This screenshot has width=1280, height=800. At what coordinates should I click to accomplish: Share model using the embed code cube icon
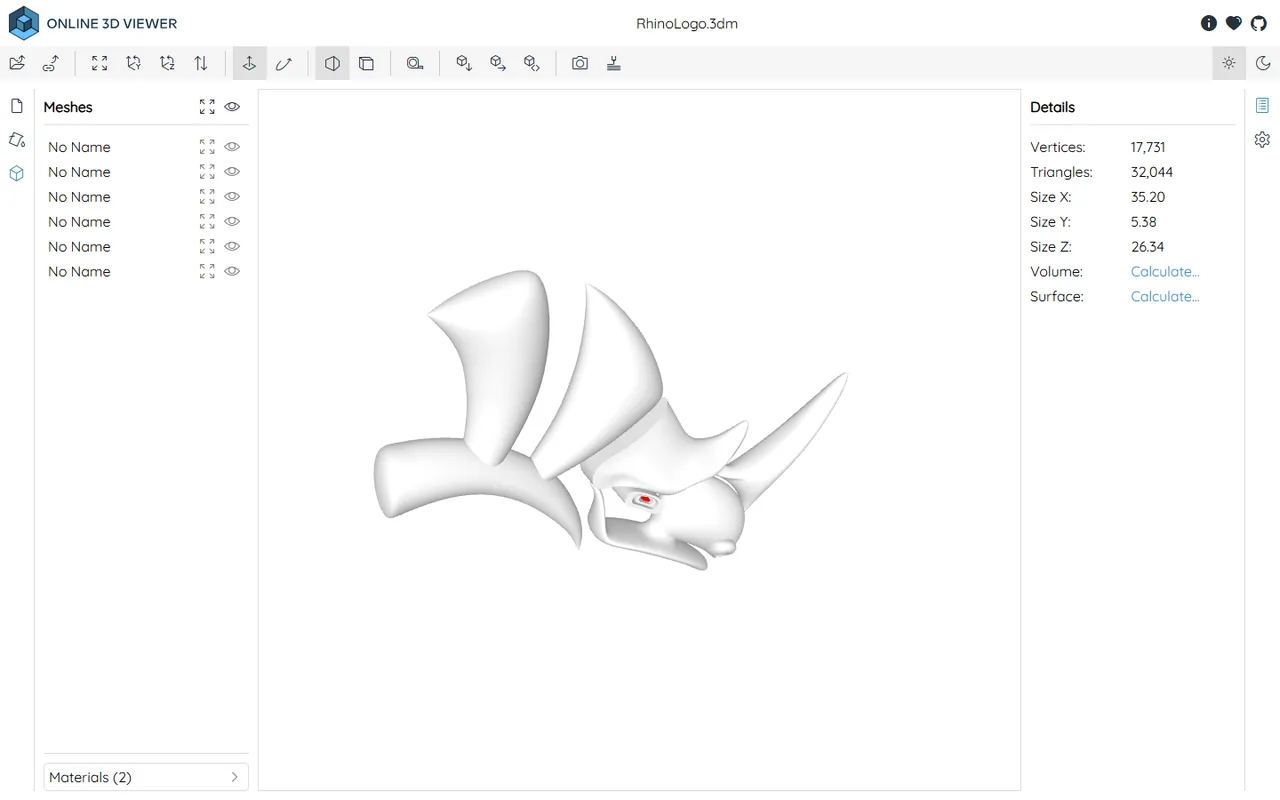pyautogui.click(x=531, y=63)
